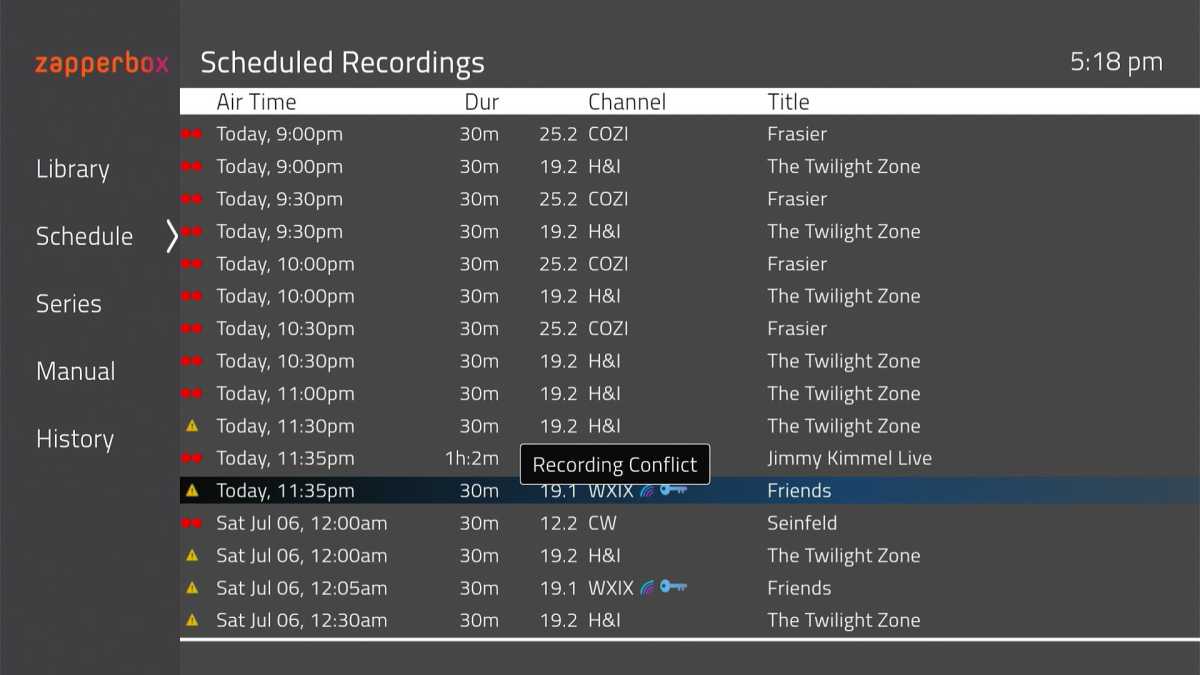Click the Scheduled Recordings heading
This screenshot has width=1200, height=675.
click(342, 62)
